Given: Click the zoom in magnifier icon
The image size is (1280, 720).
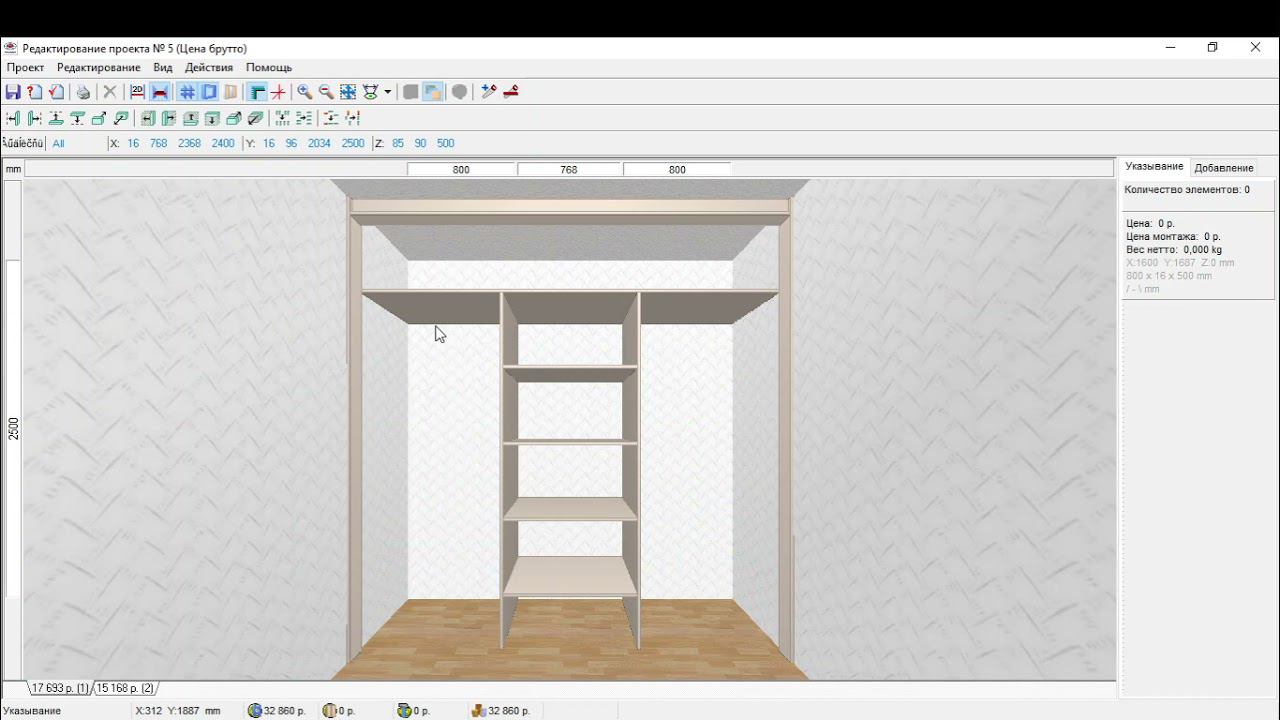Looking at the screenshot, I should 305,92.
